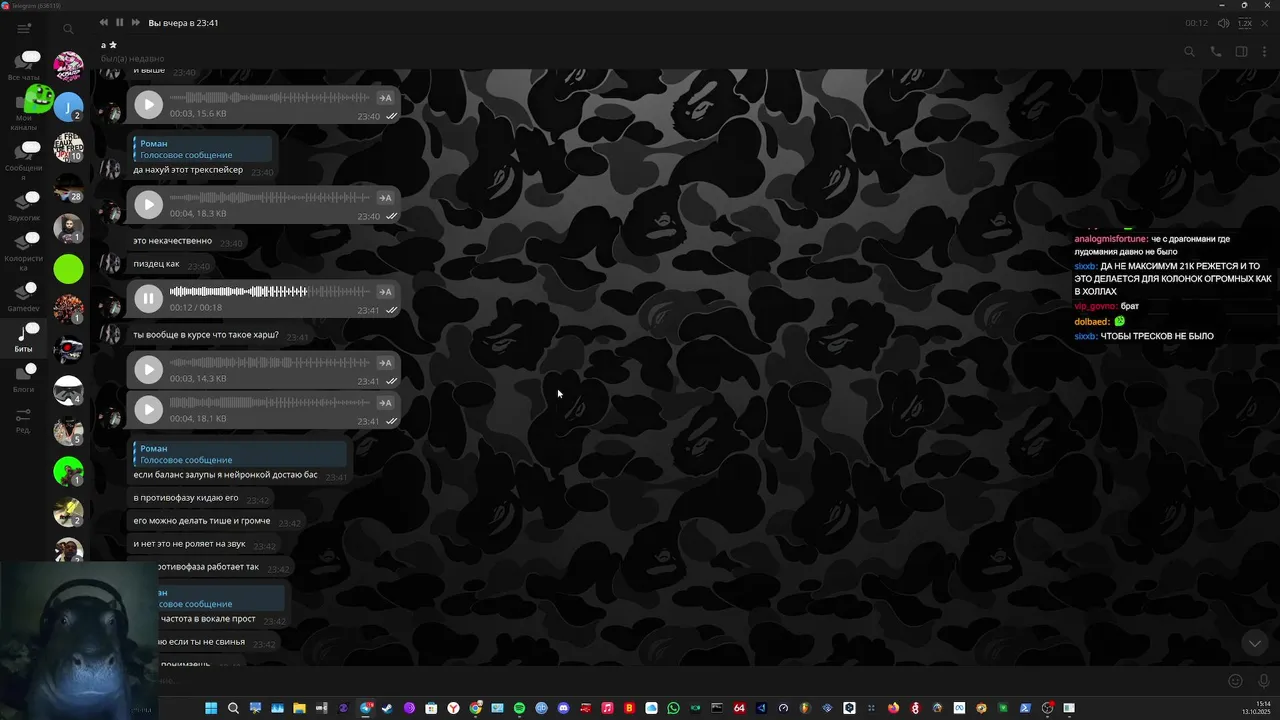Transcribe the 18.1 KB voice message
1280x720 pixels.
(385, 403)
